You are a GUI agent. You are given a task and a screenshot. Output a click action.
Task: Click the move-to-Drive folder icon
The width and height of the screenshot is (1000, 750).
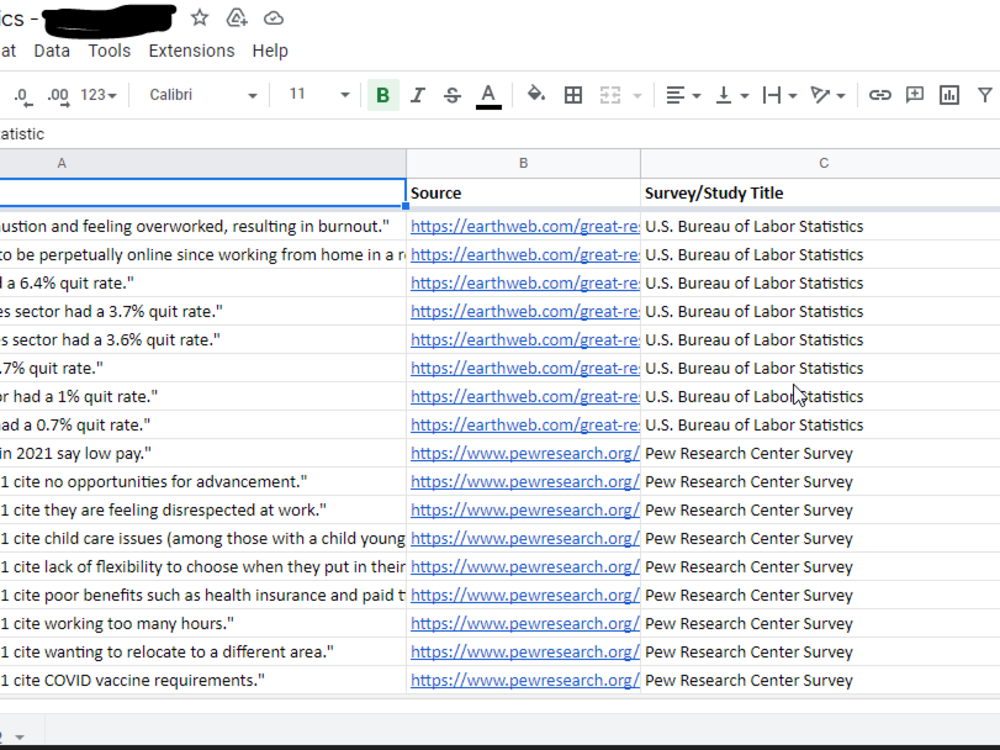click(237, 18)
